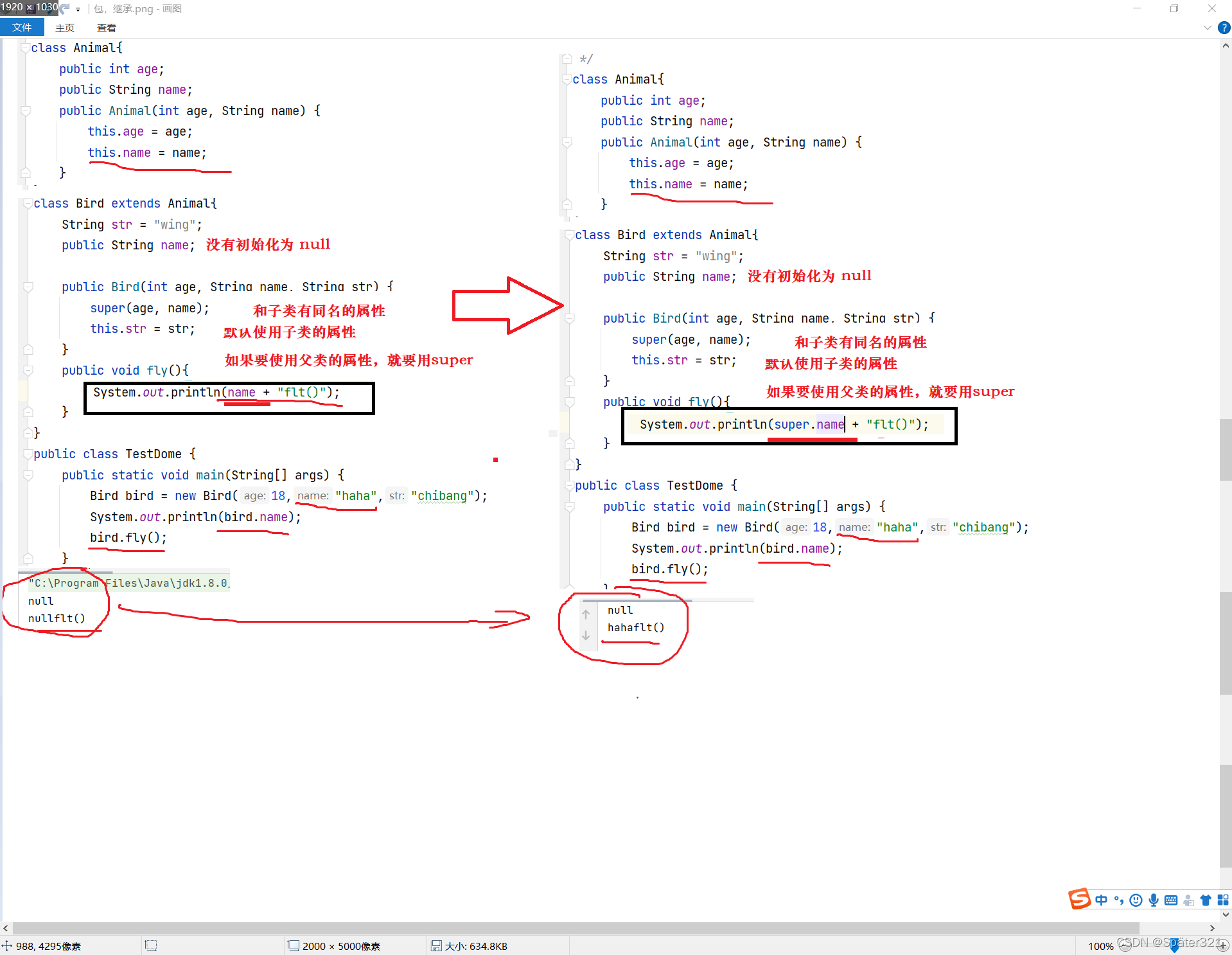The width and height of the screenshot is (1232, 955).
Task: Click the horizontal scrollbar right arrow
Action: pos(1213,928)
